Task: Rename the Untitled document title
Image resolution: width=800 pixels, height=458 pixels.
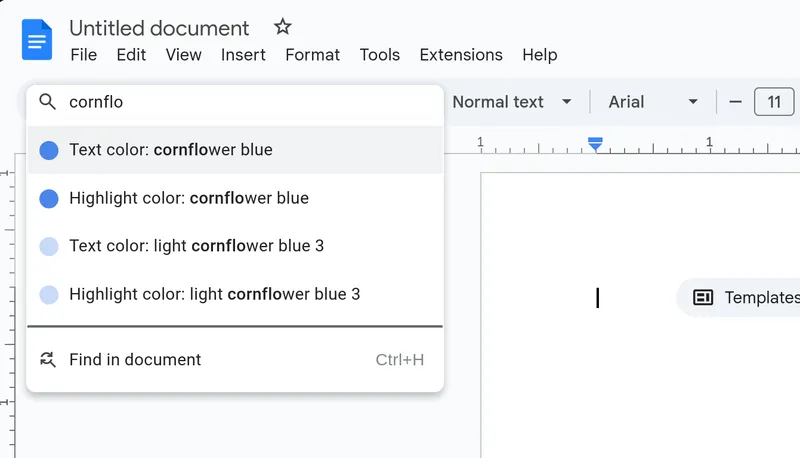Action: click(159, 28)
